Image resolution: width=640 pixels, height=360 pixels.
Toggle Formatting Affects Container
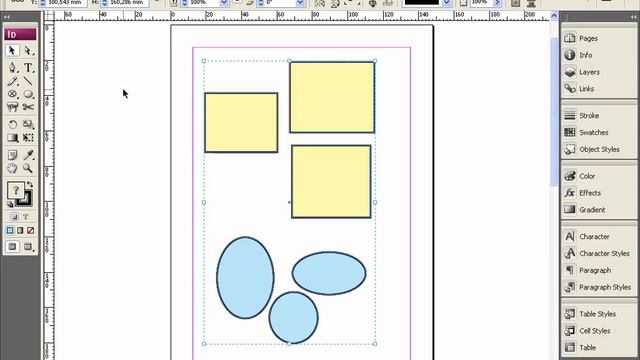(14, 217)
